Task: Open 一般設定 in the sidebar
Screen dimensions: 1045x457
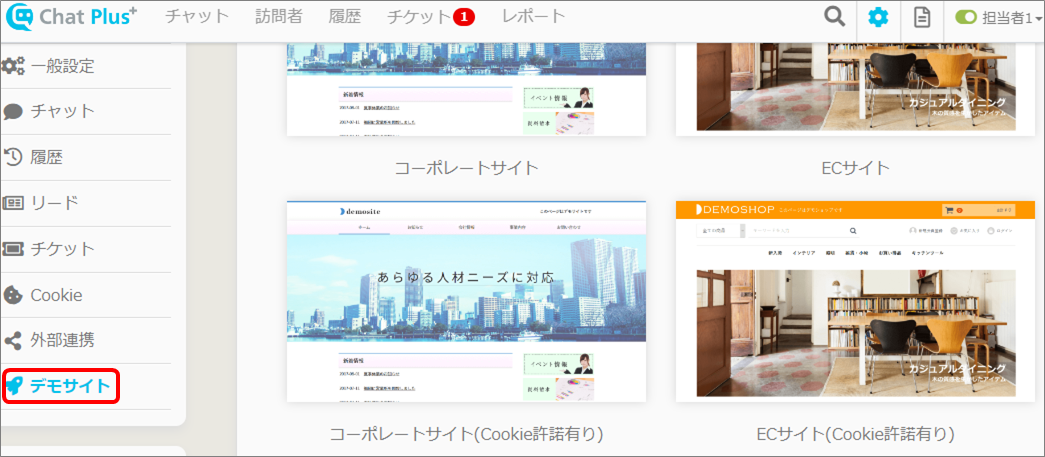Action: 62,66
